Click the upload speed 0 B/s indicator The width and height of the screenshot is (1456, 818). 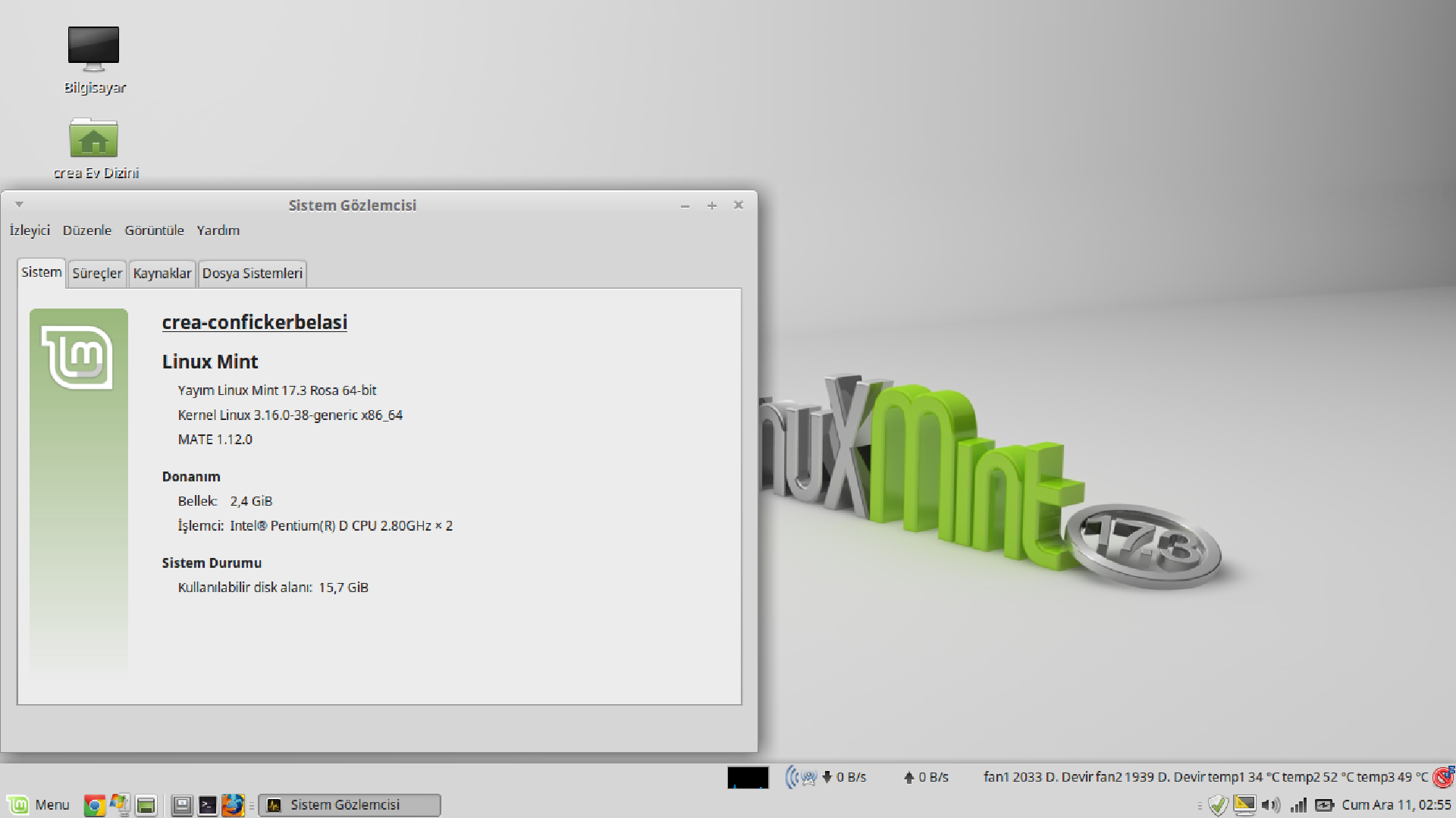click(x=926, y=777)
